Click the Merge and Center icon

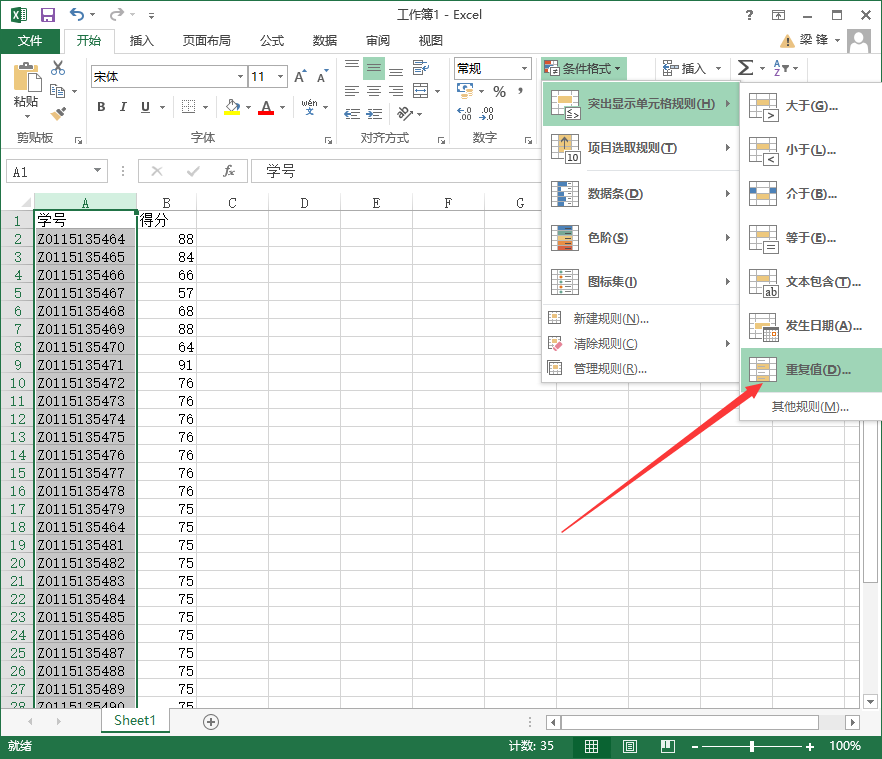pos(420,91)
